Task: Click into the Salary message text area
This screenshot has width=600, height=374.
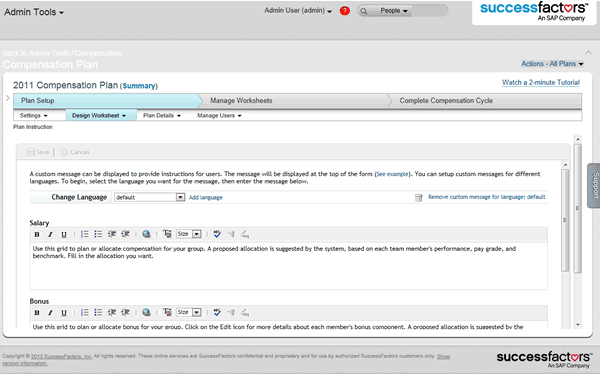Action: click(289, 266)
